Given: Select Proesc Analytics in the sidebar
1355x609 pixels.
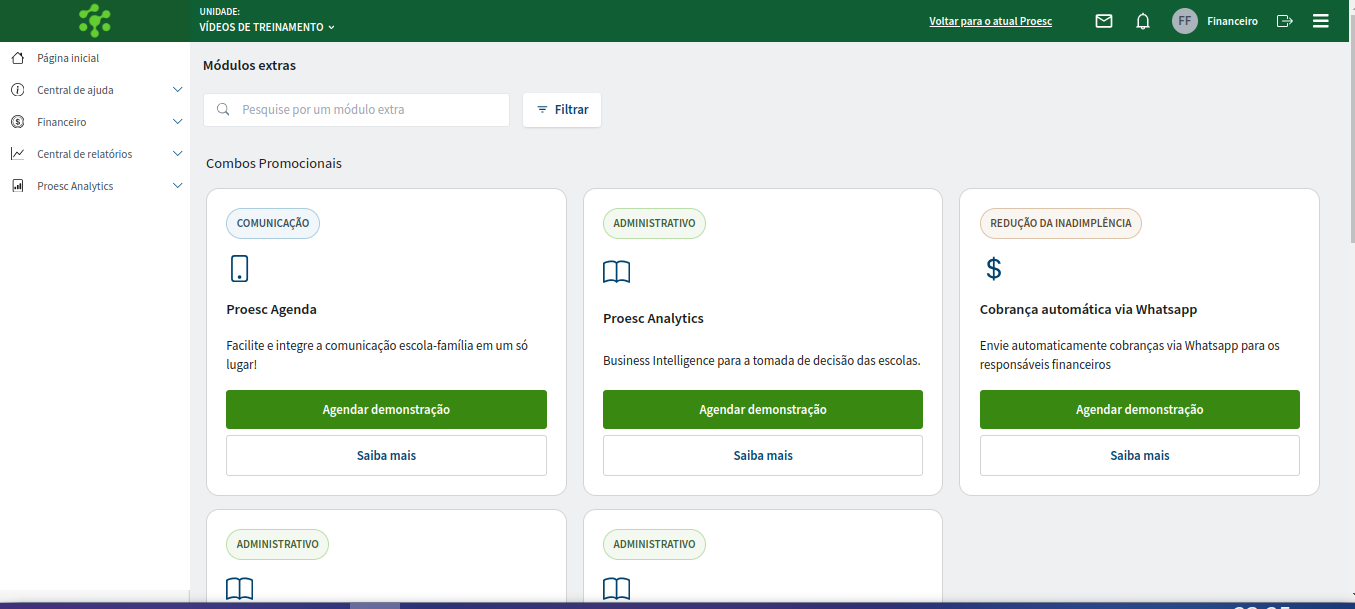Looking at the screenshot, I should (x=75, y=186).
